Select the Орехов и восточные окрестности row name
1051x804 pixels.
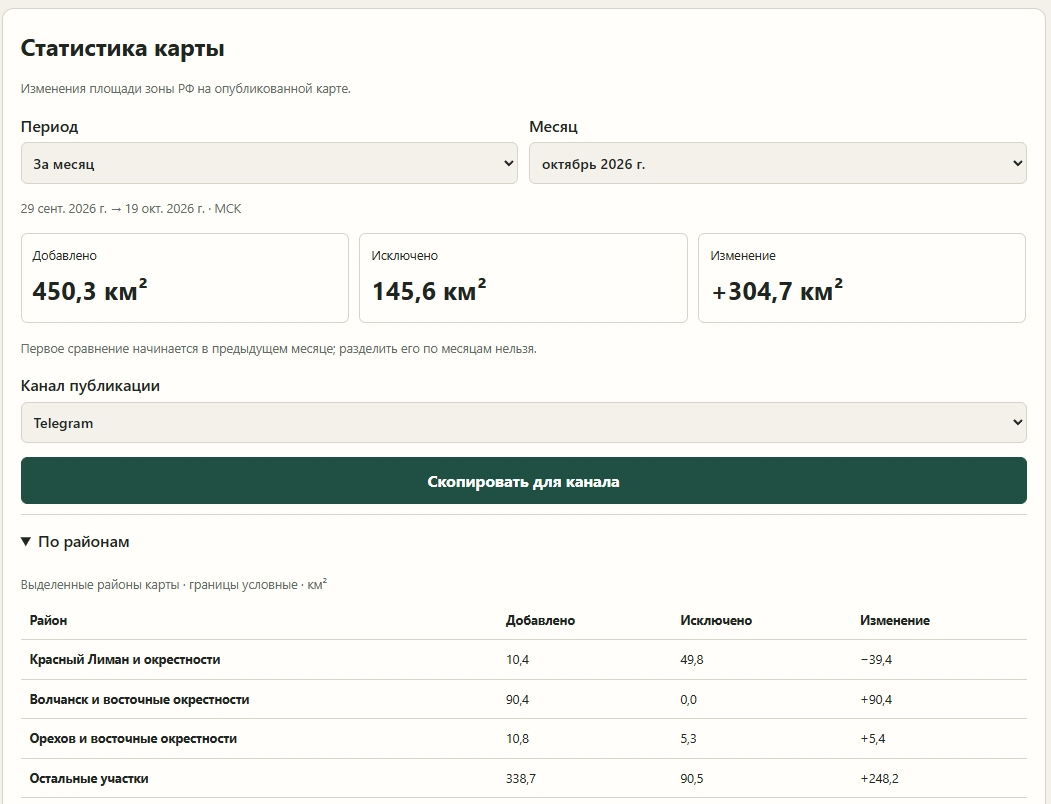coord(133,739)
